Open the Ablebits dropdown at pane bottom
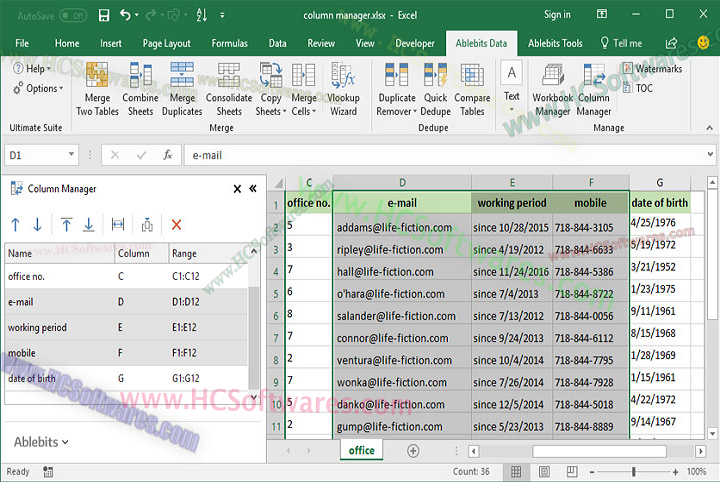Screen dimensions: 720x484 click(41, 442)
